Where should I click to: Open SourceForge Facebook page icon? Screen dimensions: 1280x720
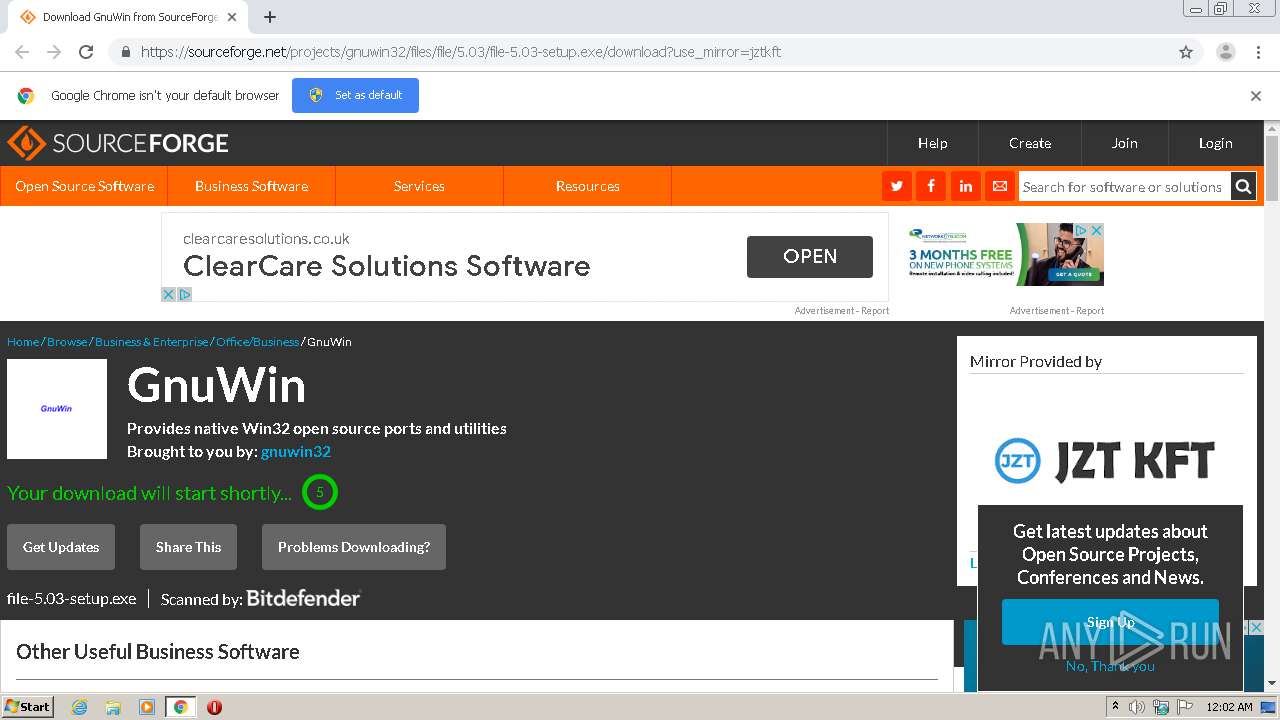[931, 186]
